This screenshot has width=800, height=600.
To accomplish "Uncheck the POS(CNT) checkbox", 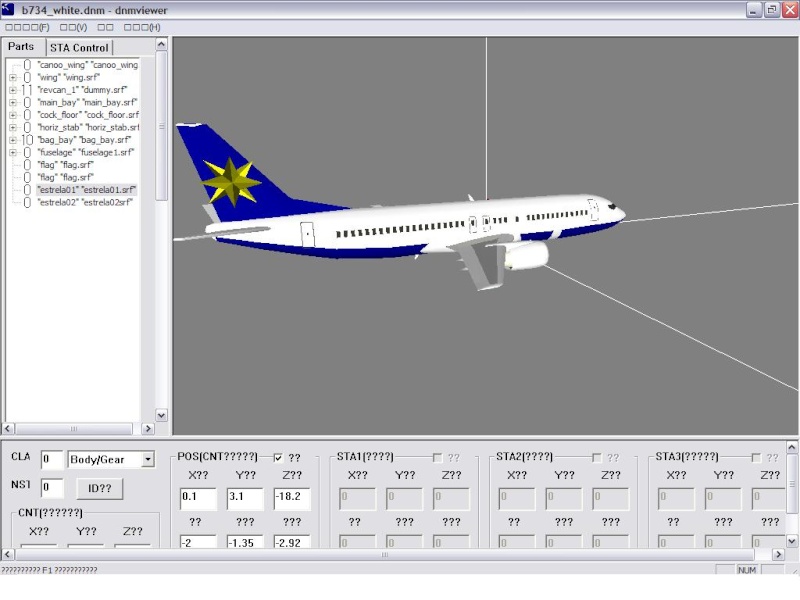I will (x=278, y=458).
